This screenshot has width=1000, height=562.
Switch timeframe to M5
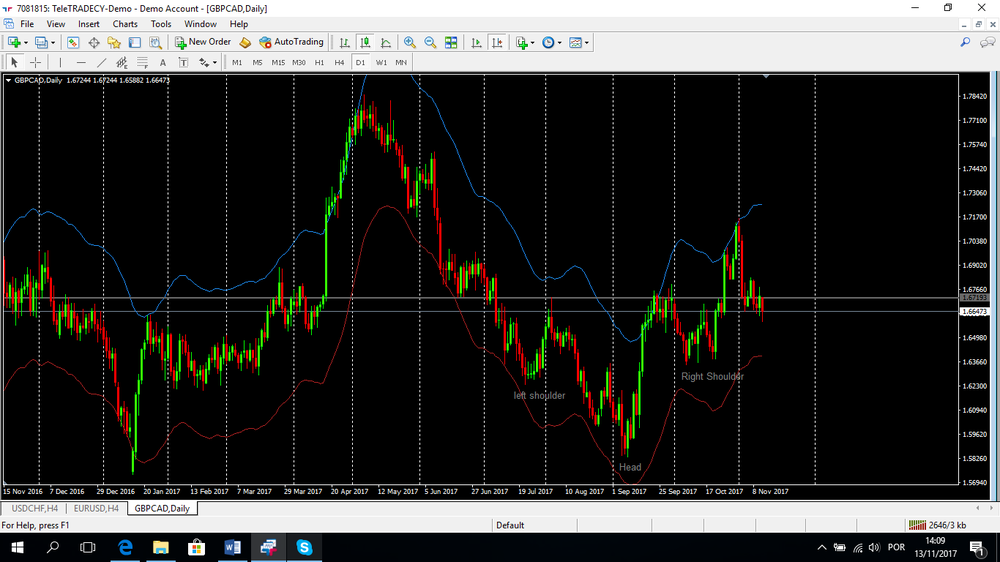pyautogui.click(x=257, y=63)
